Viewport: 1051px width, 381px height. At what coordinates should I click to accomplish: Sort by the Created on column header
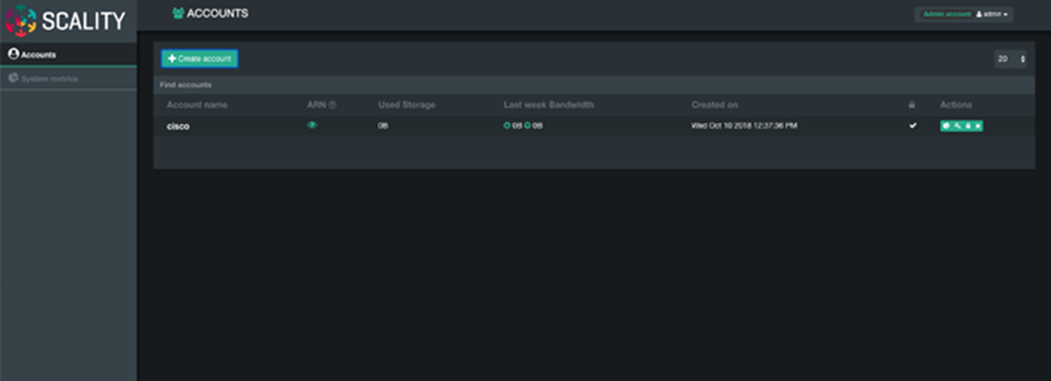pyautogui.click(x=715, y=105)
